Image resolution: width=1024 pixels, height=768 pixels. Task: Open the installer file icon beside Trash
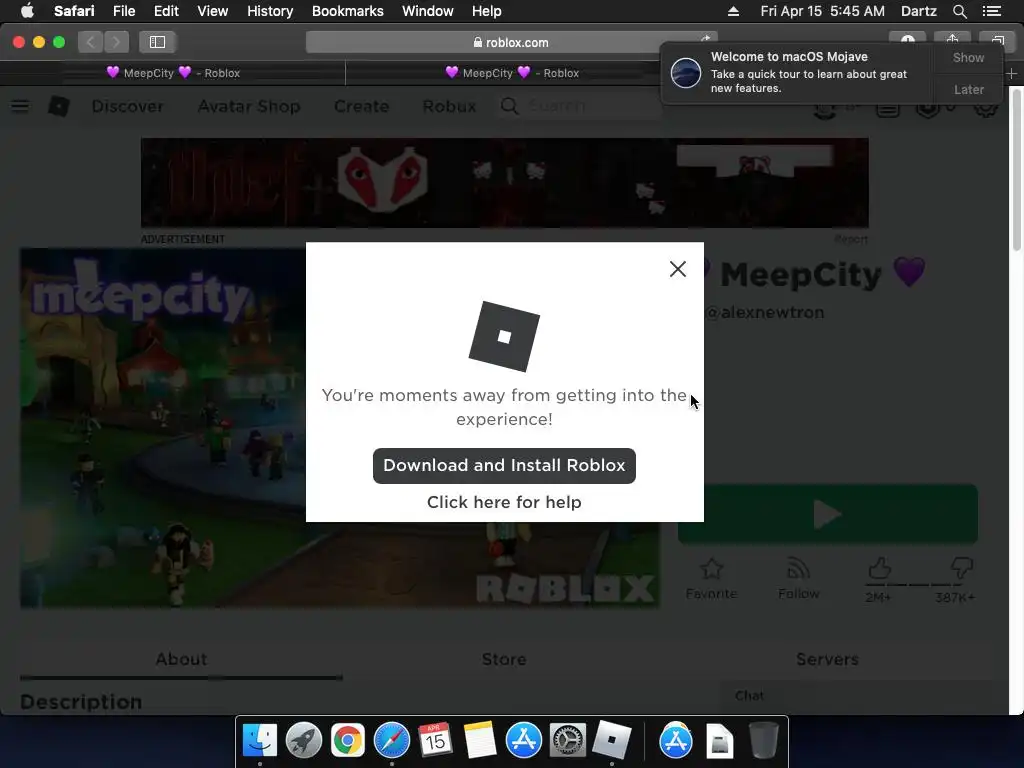pos(720,741)
